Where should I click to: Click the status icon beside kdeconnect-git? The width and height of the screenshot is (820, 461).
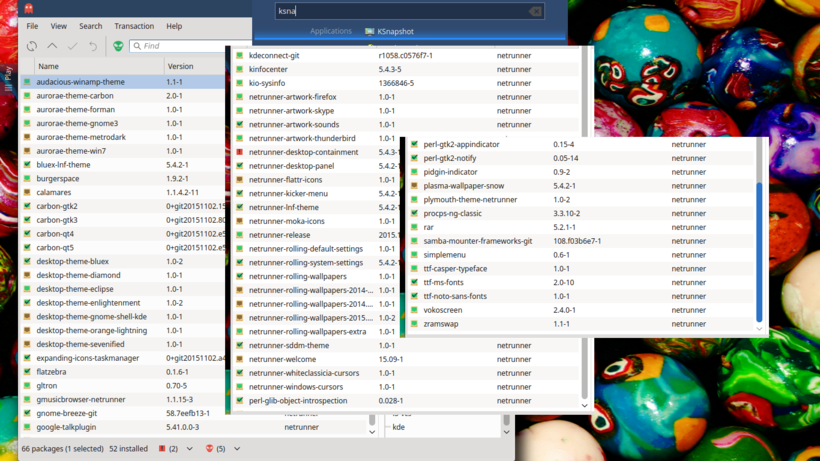click(240, 55)
